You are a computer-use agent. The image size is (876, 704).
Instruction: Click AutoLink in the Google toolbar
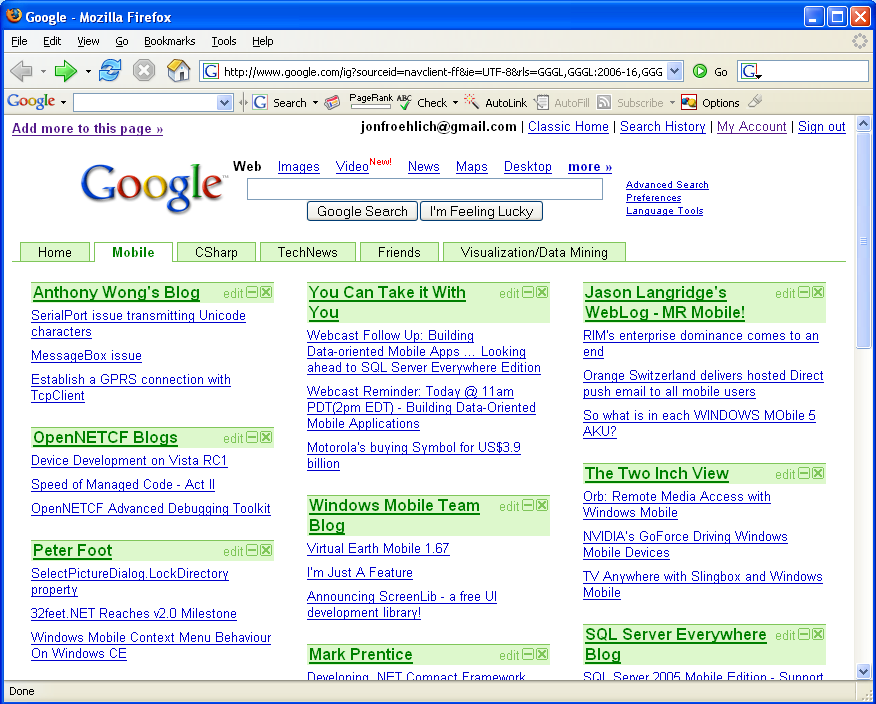(x=496, y=102)
